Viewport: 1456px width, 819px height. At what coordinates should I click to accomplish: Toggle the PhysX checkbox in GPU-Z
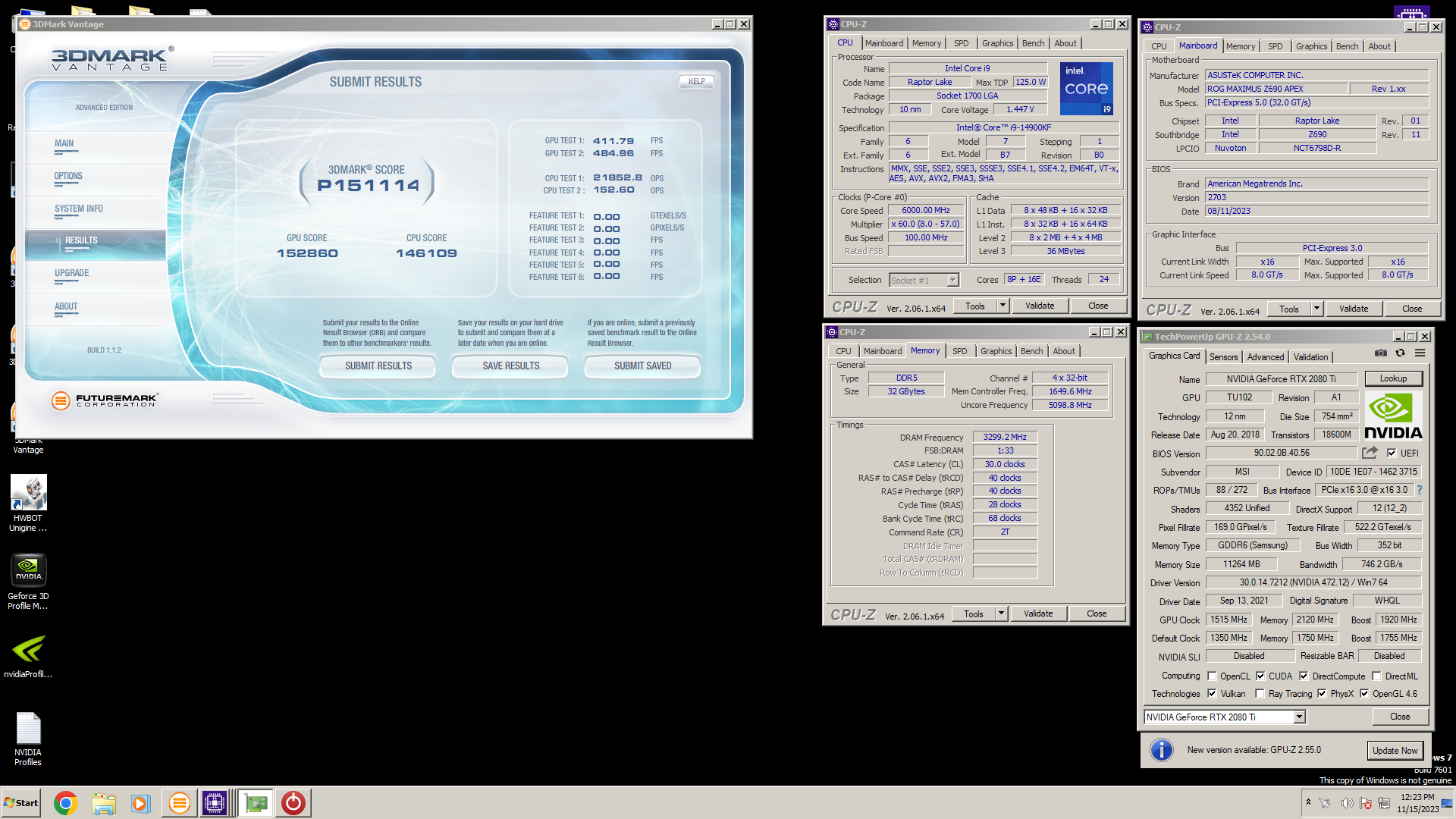pyautogui.click(x=1322, y=693)
